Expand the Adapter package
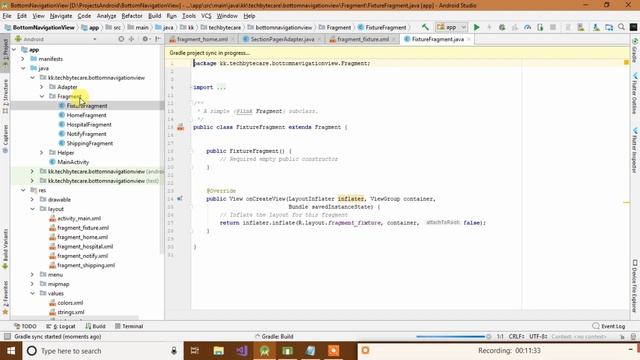Screen dimensions: 640x360 [42, 87]
